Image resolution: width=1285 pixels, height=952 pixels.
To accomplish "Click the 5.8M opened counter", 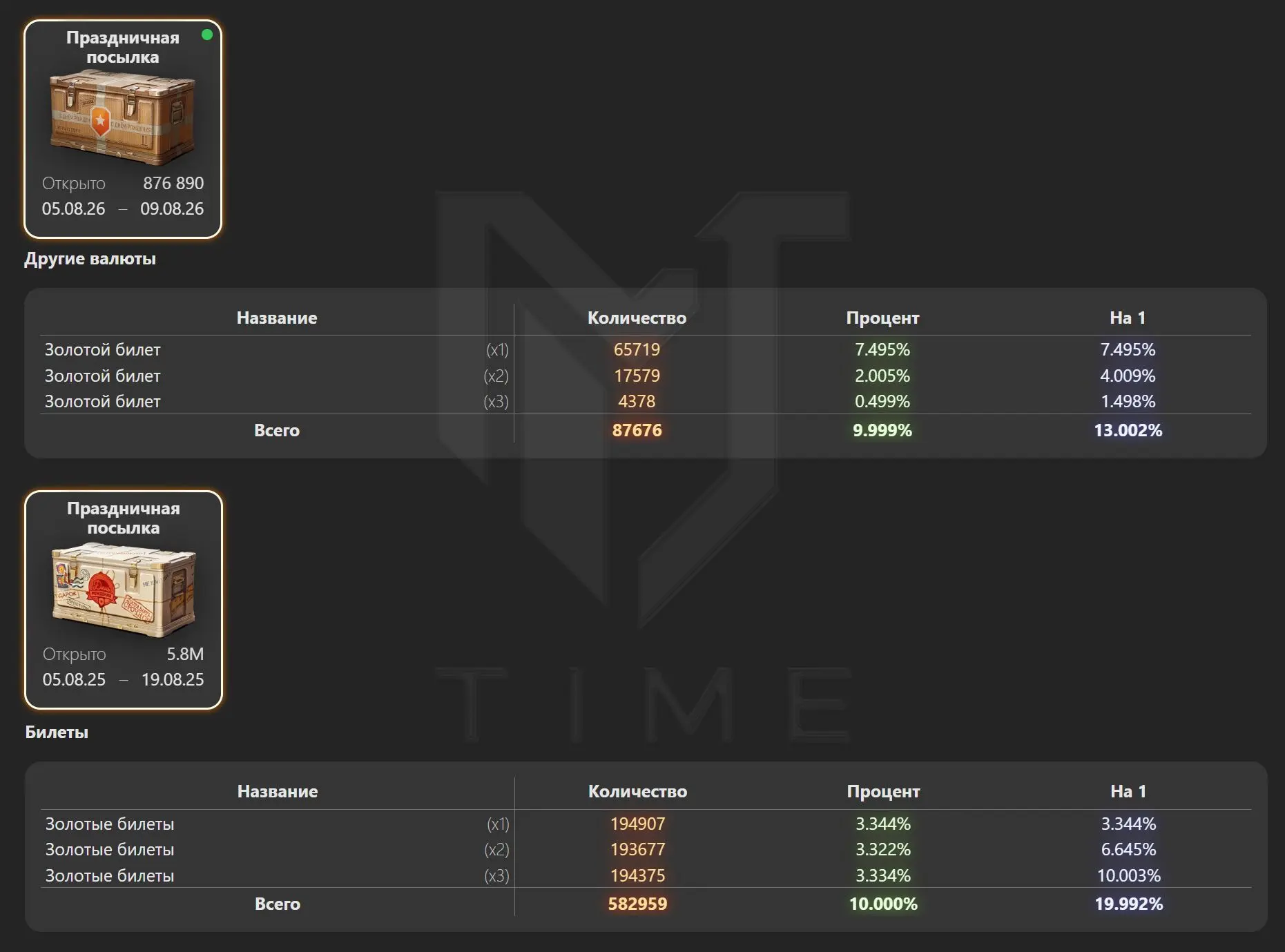I will coord(185,654).
